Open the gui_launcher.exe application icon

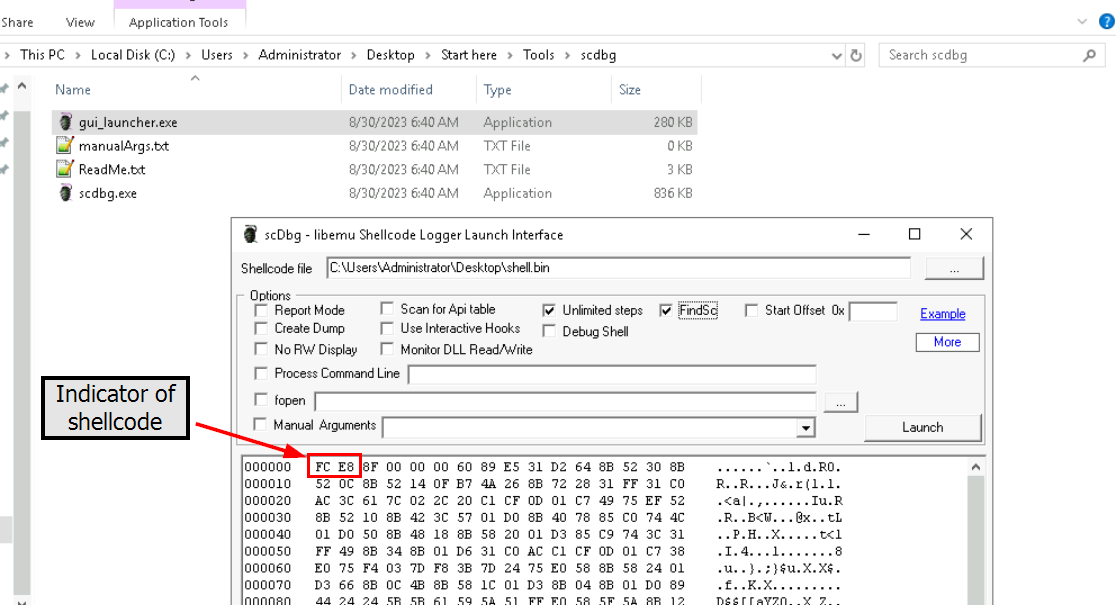click(65, 123)
